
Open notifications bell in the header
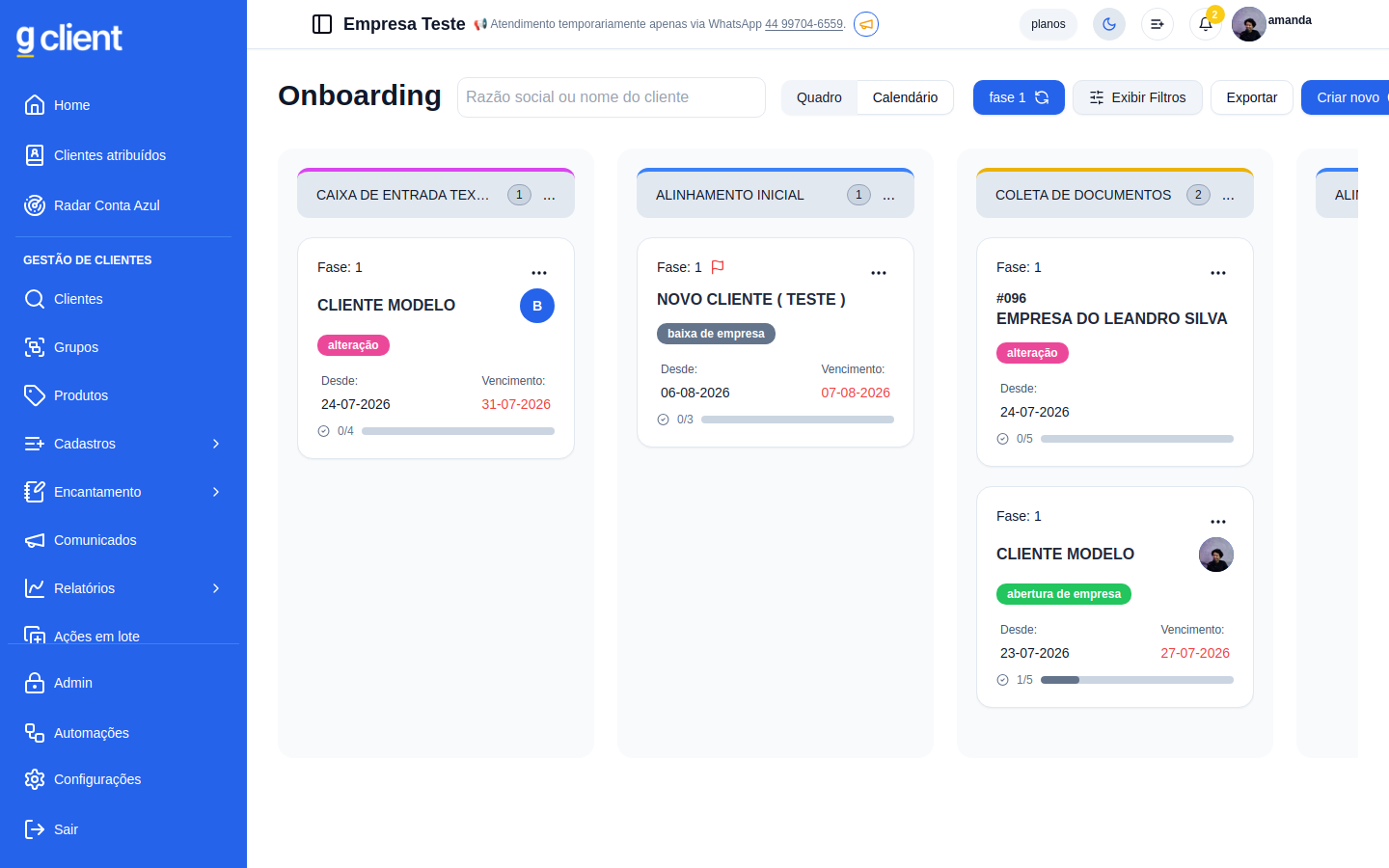pyautogui.click(x=1206, y=24)
